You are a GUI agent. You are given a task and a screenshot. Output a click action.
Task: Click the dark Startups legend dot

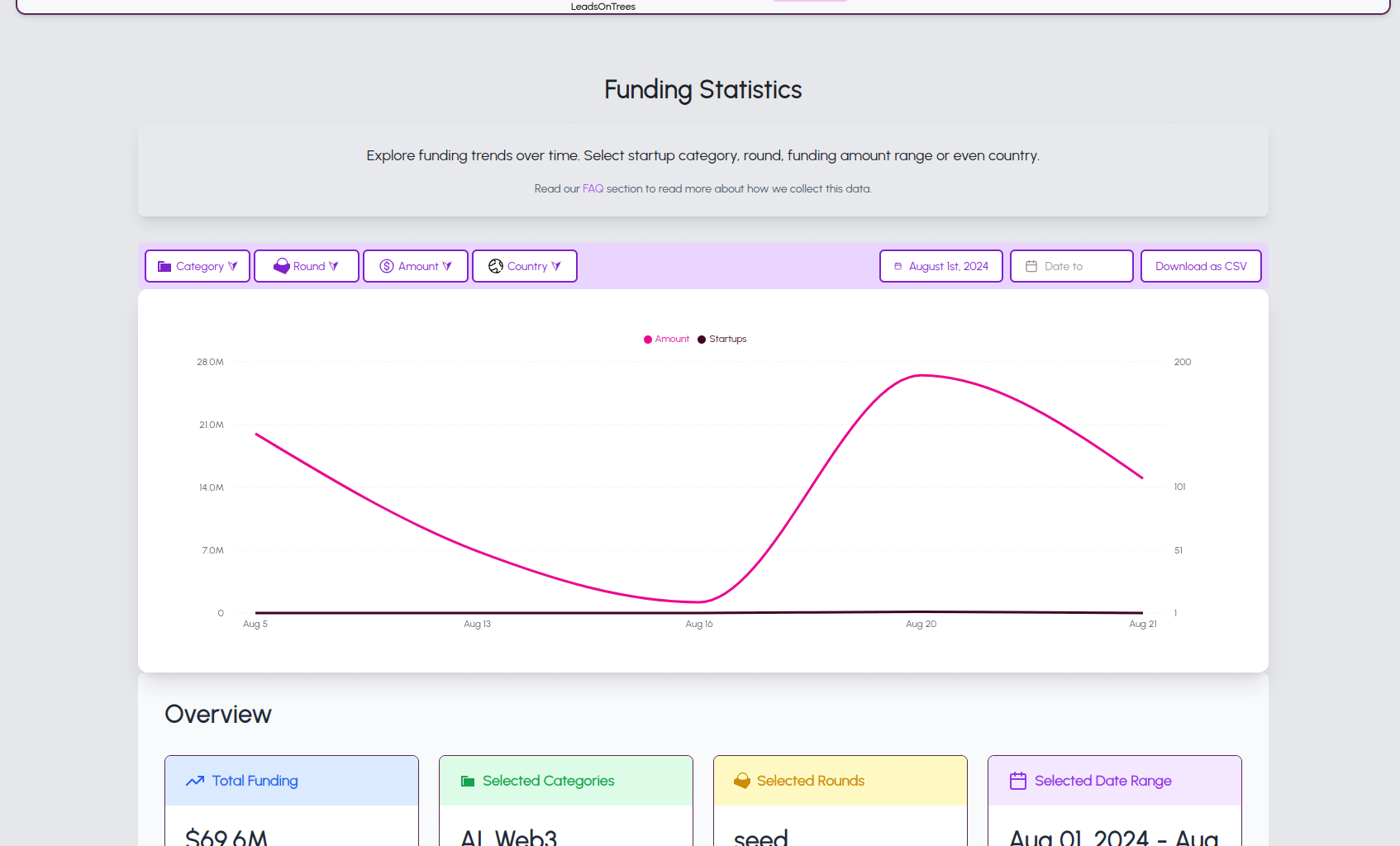pos(702,340)
